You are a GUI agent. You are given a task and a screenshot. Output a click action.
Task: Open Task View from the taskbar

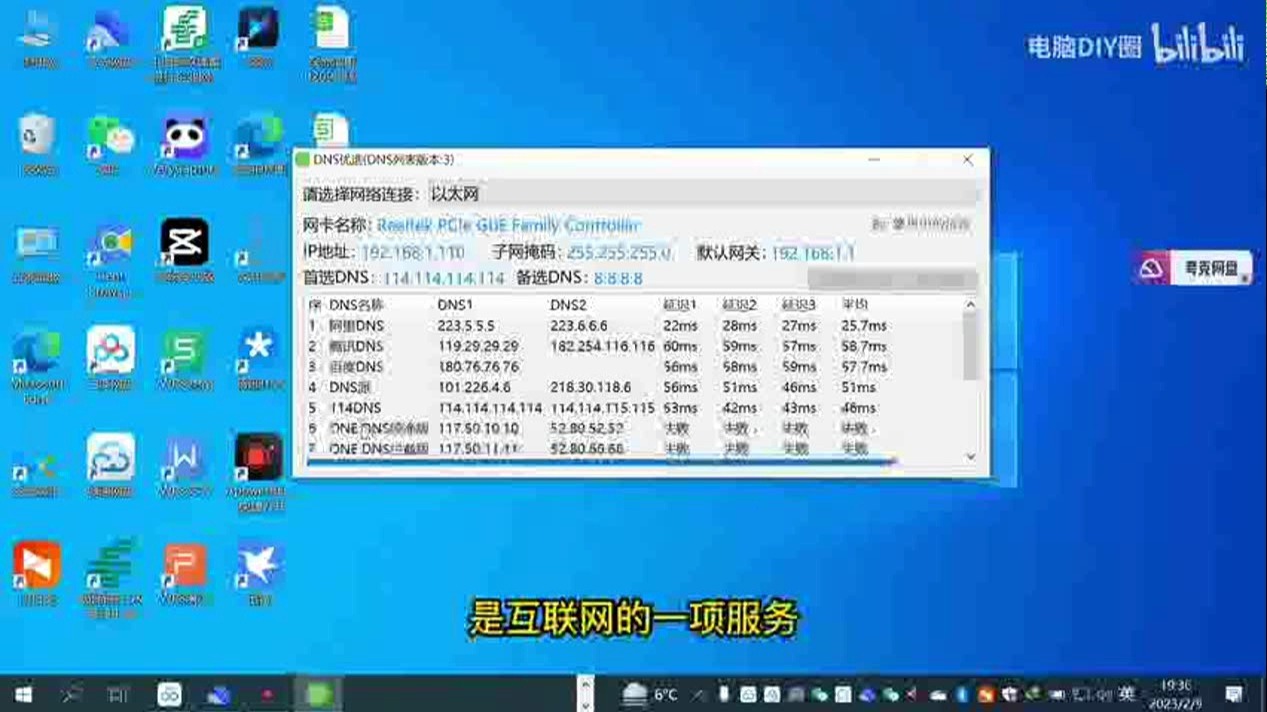click(x=119, y=693)
